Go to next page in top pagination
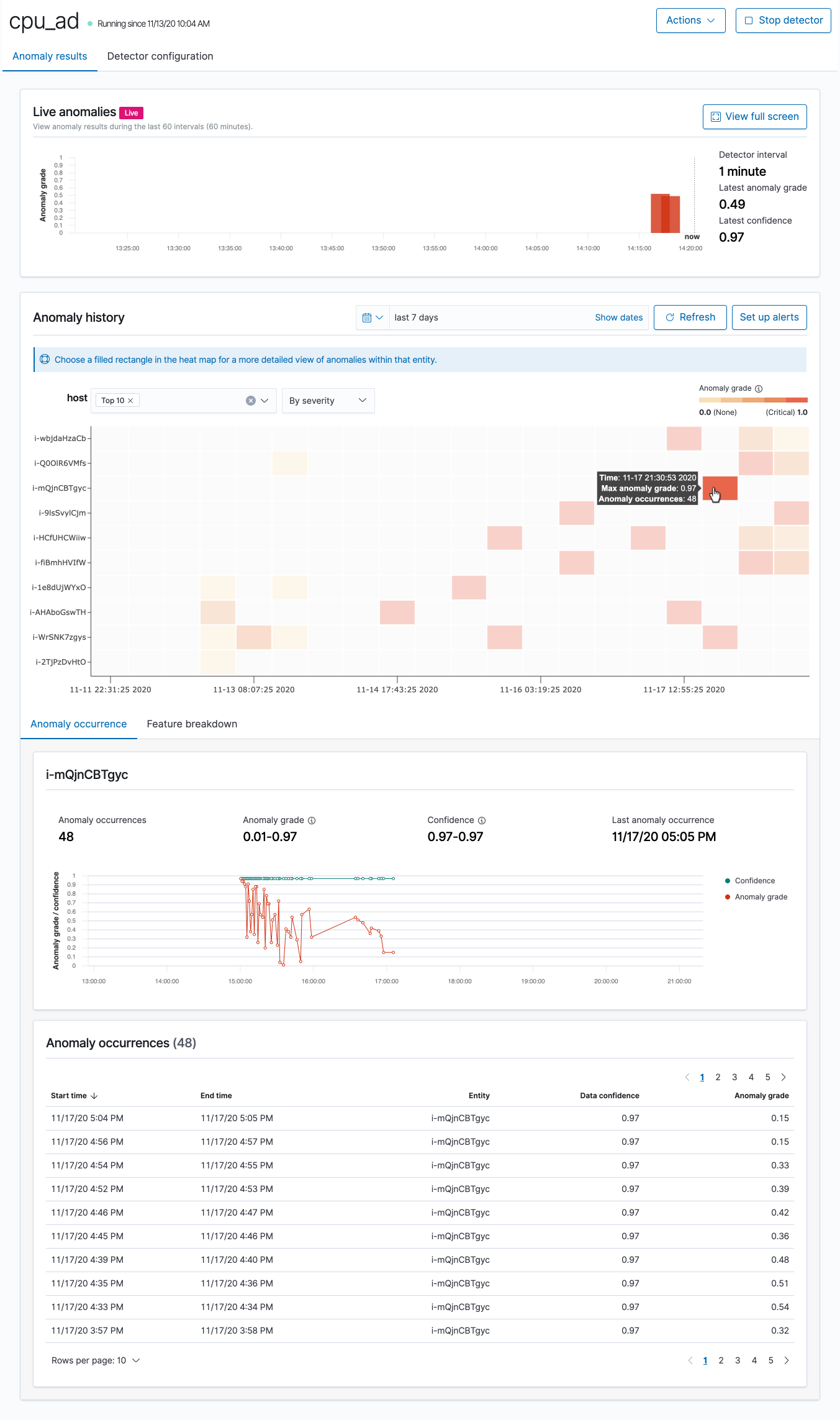Screen dimensions: 840x1420 784,1077
